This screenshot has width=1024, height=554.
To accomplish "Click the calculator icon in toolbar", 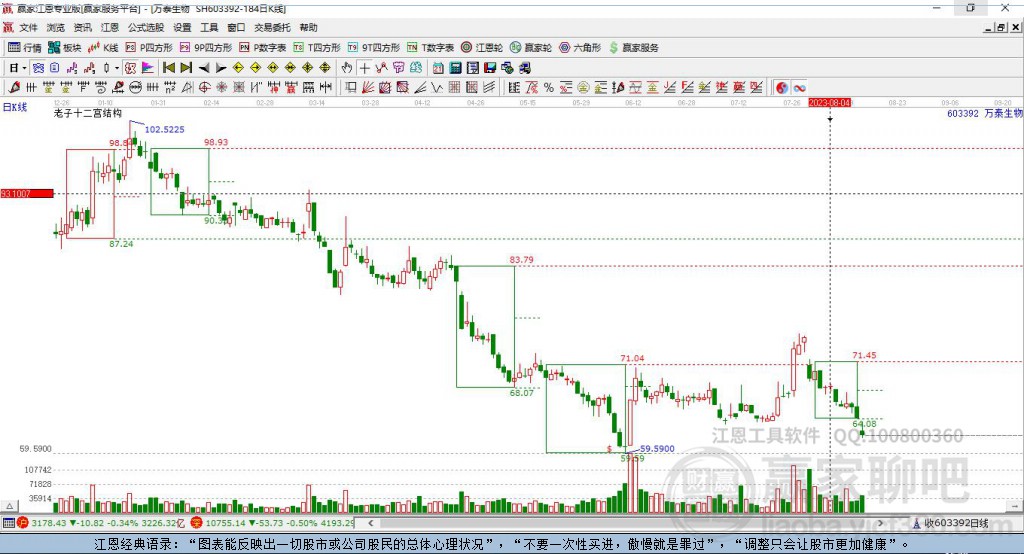I will [456, 67].
